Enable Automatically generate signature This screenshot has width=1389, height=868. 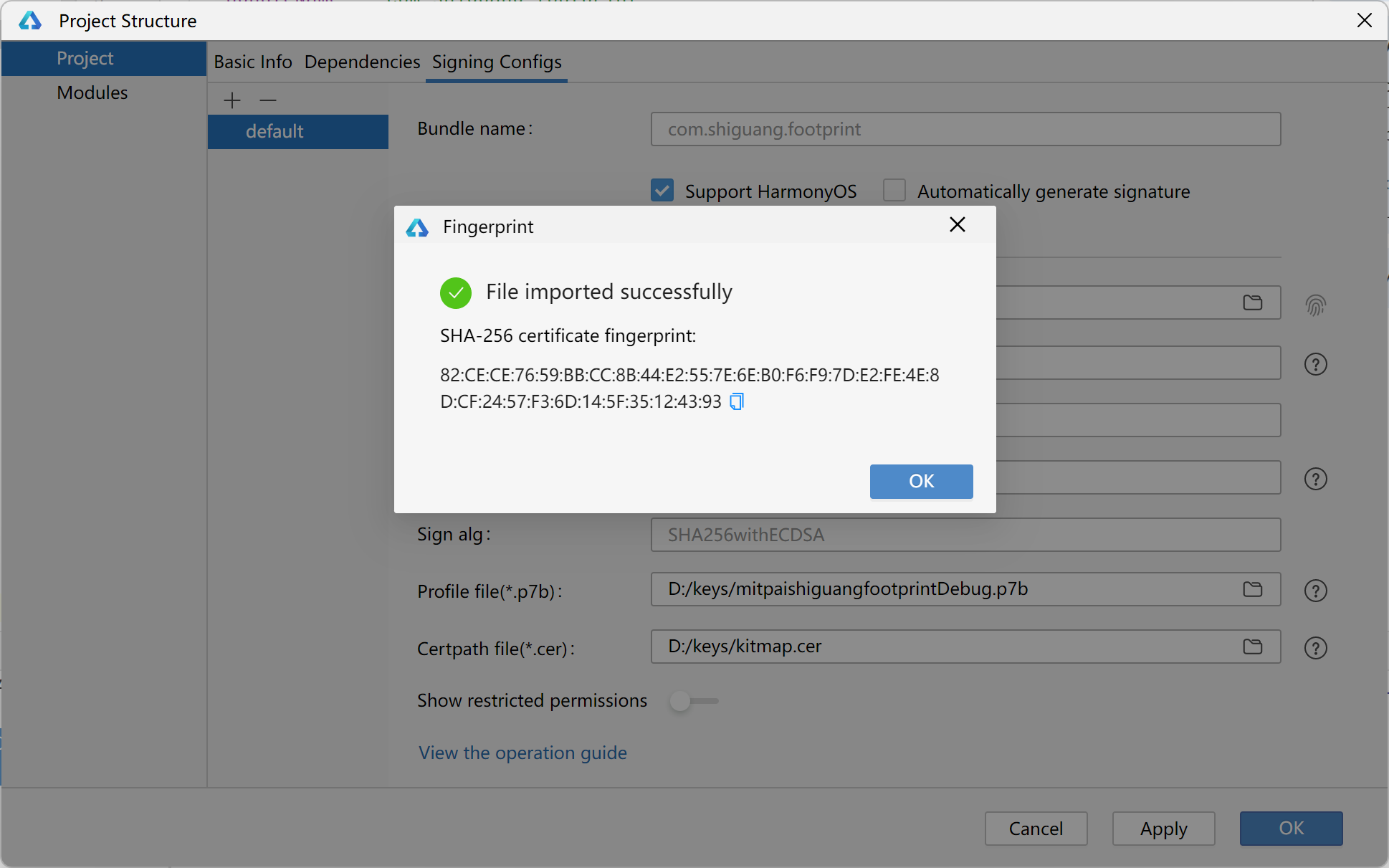(894, 191)
